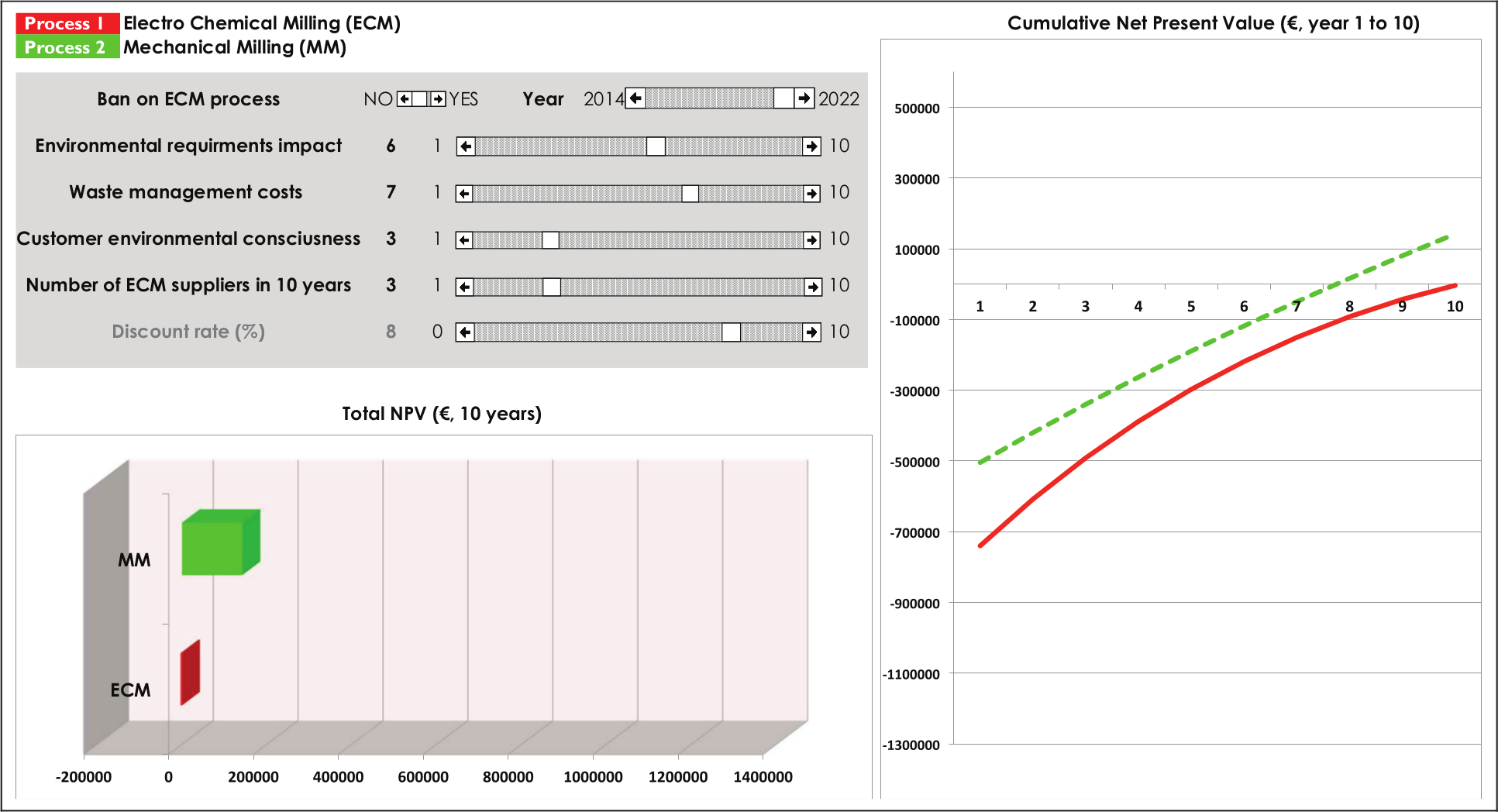
Task: Click the Ban on ECM toggle thumb
Action: [420, 98]
